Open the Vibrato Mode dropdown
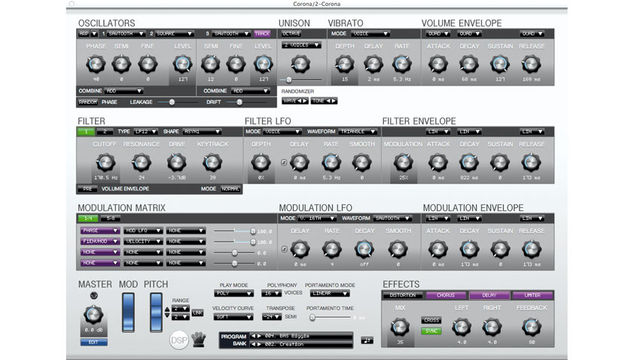640x360 pixels. pyautogui.click(x=371, y=33)
